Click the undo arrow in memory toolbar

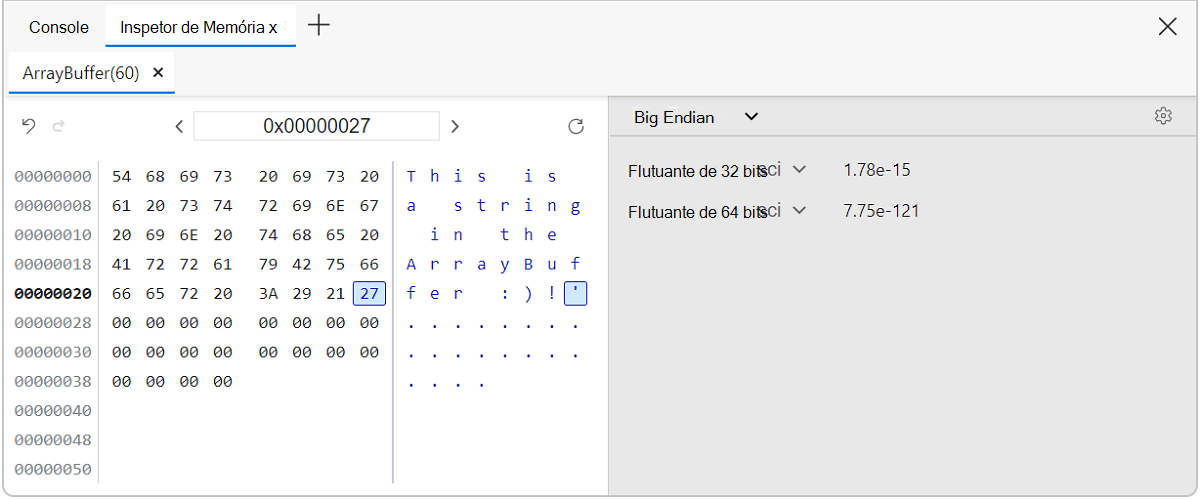tap(29, 126)
